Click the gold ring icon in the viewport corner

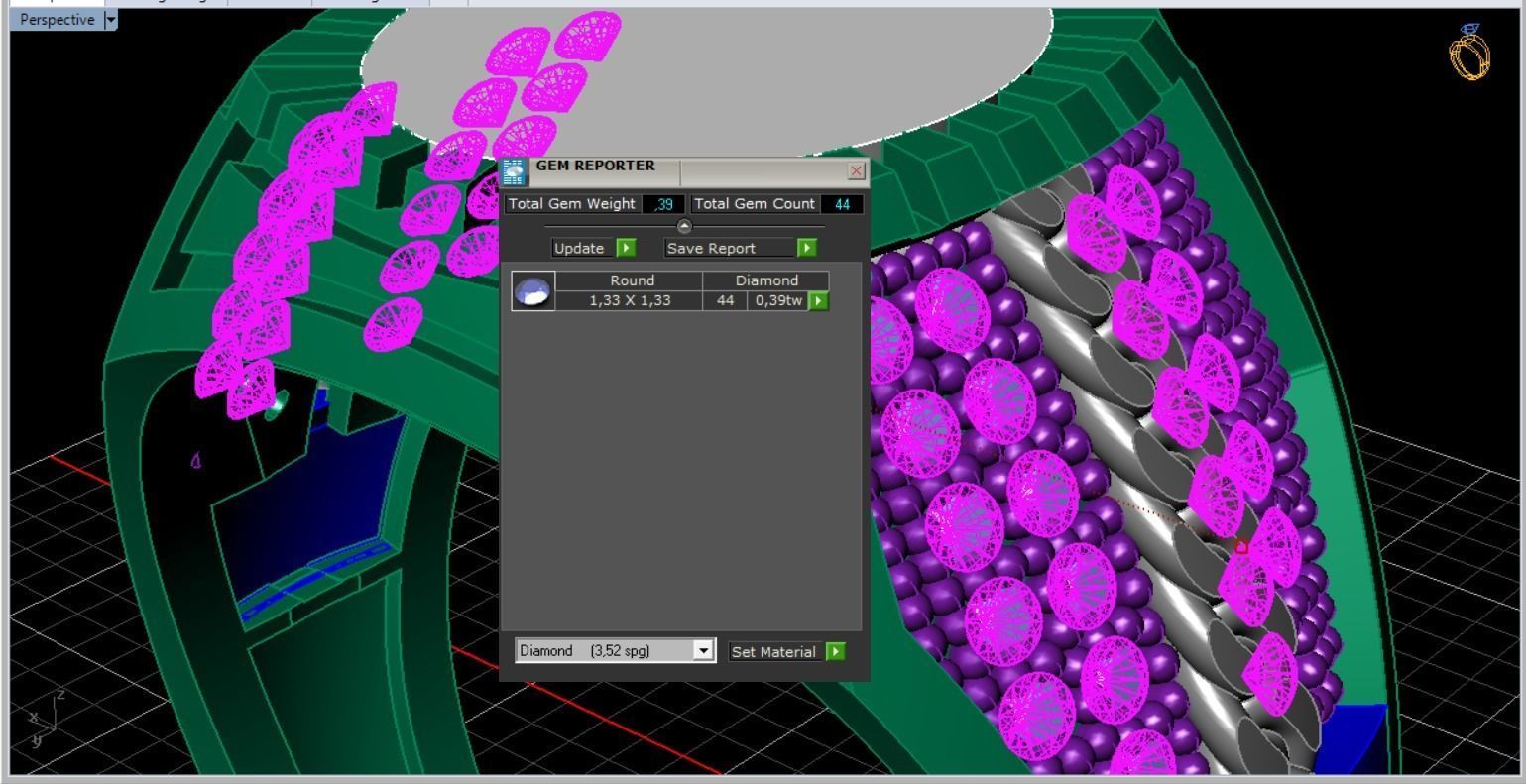1469,51
